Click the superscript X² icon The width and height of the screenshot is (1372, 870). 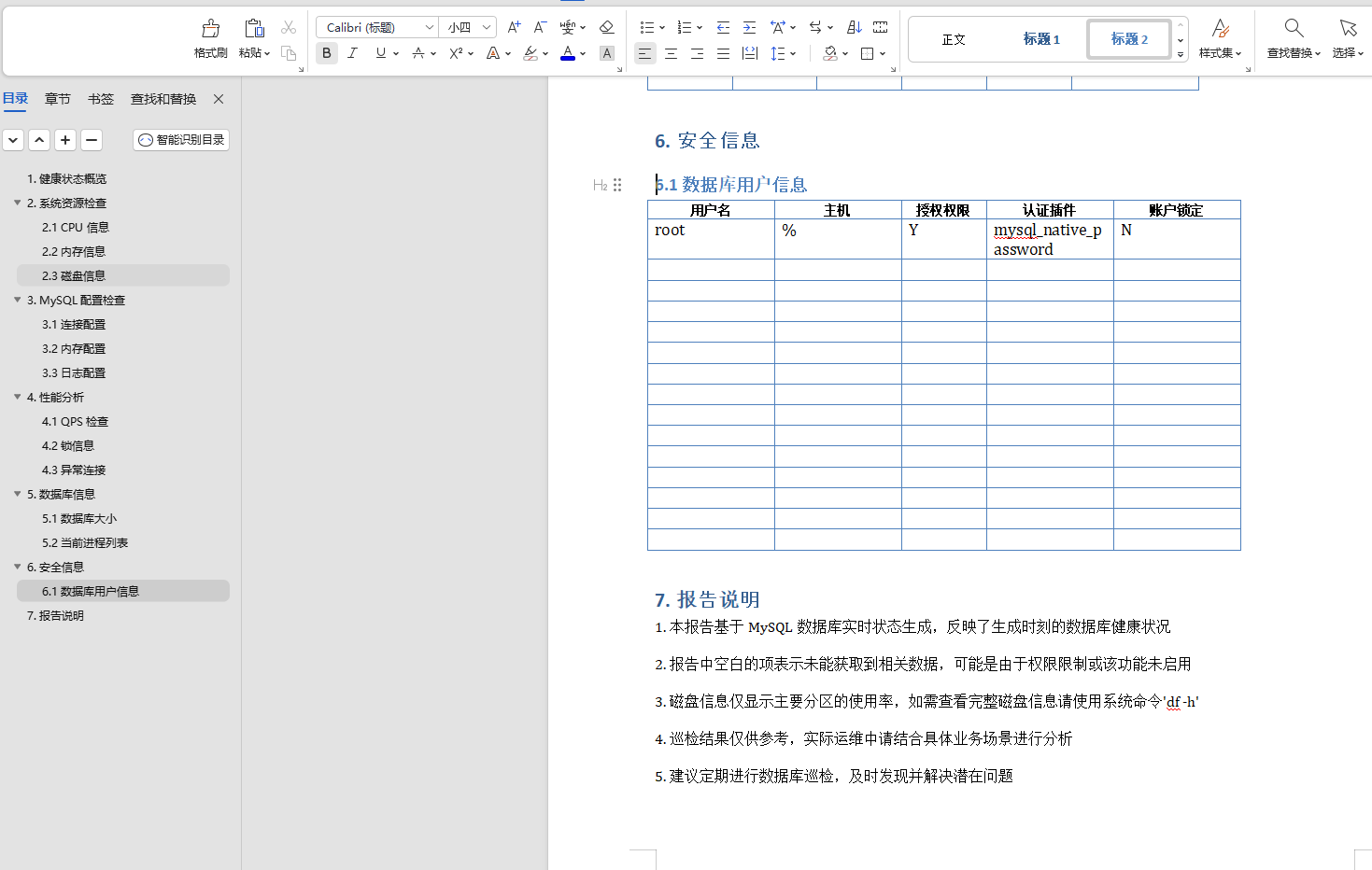(x=456, y=53)
